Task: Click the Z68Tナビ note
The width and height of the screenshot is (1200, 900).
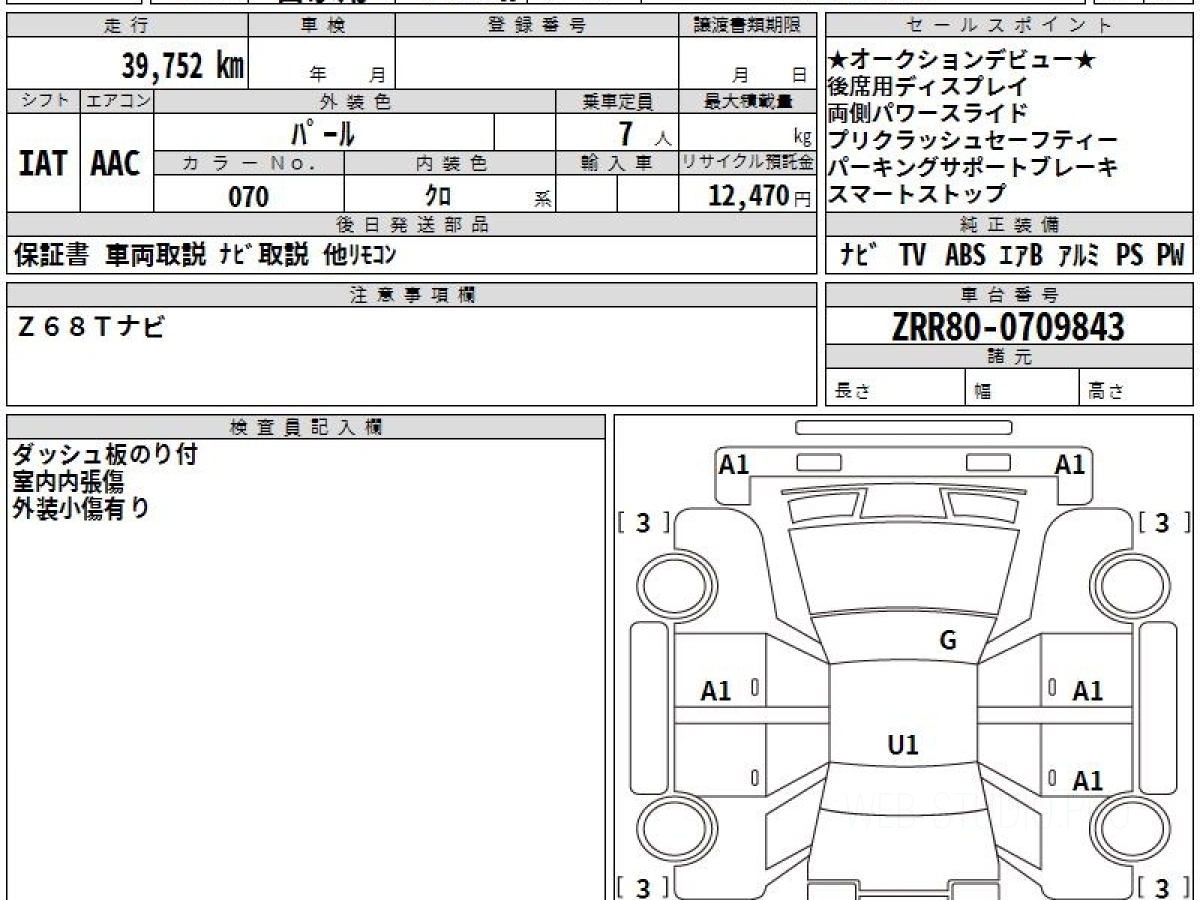Action: (x=92, y=326)
